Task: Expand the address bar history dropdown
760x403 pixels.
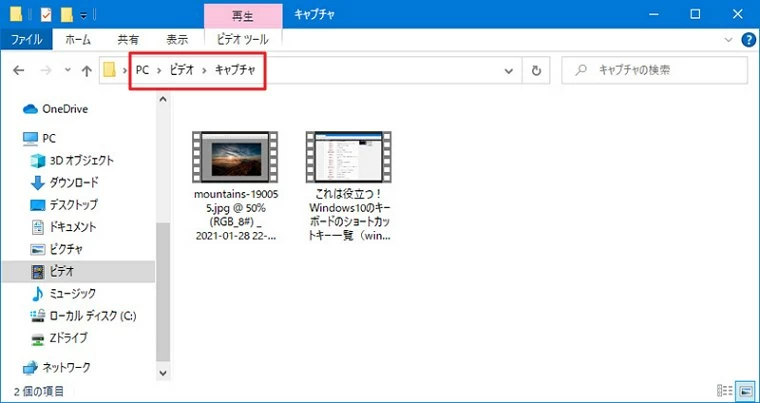Action: point(509,71)
